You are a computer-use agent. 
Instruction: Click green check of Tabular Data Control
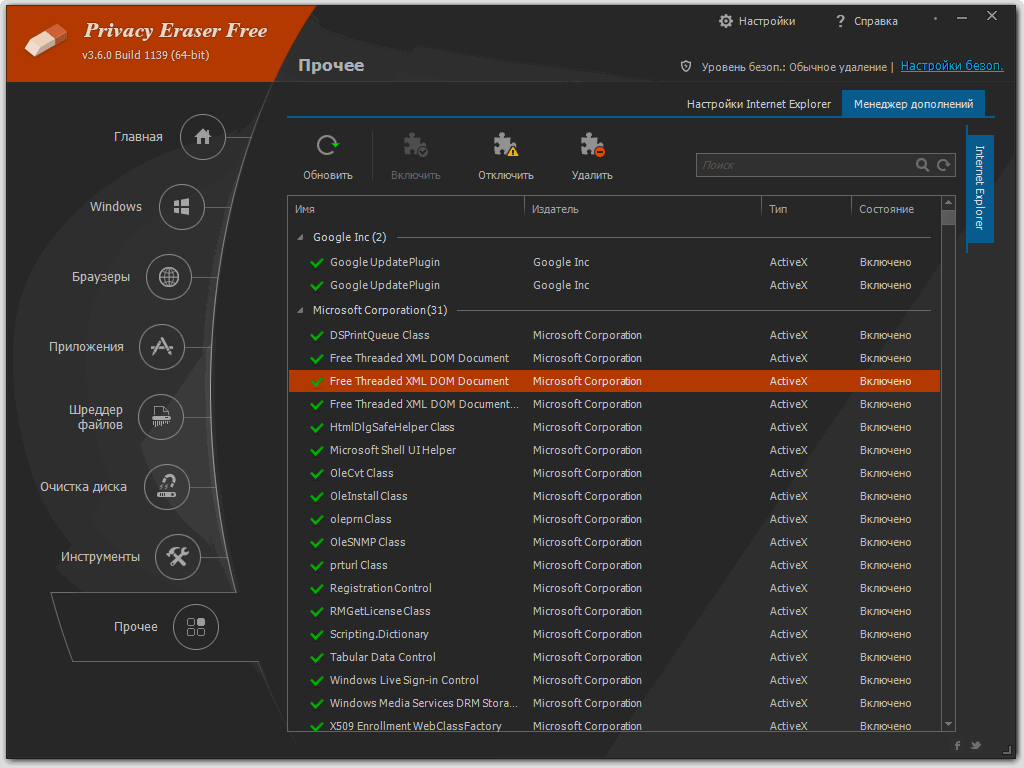317,658
